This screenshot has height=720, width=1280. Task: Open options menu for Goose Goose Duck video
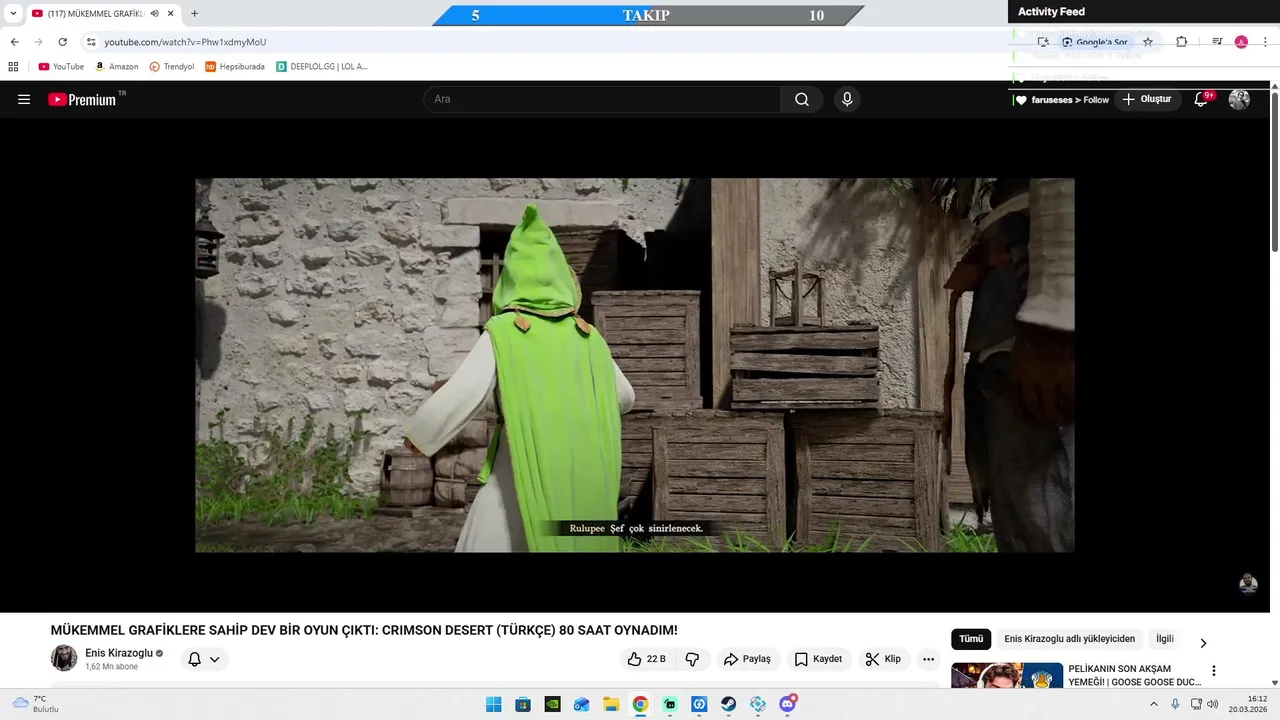pos(1214,671)
